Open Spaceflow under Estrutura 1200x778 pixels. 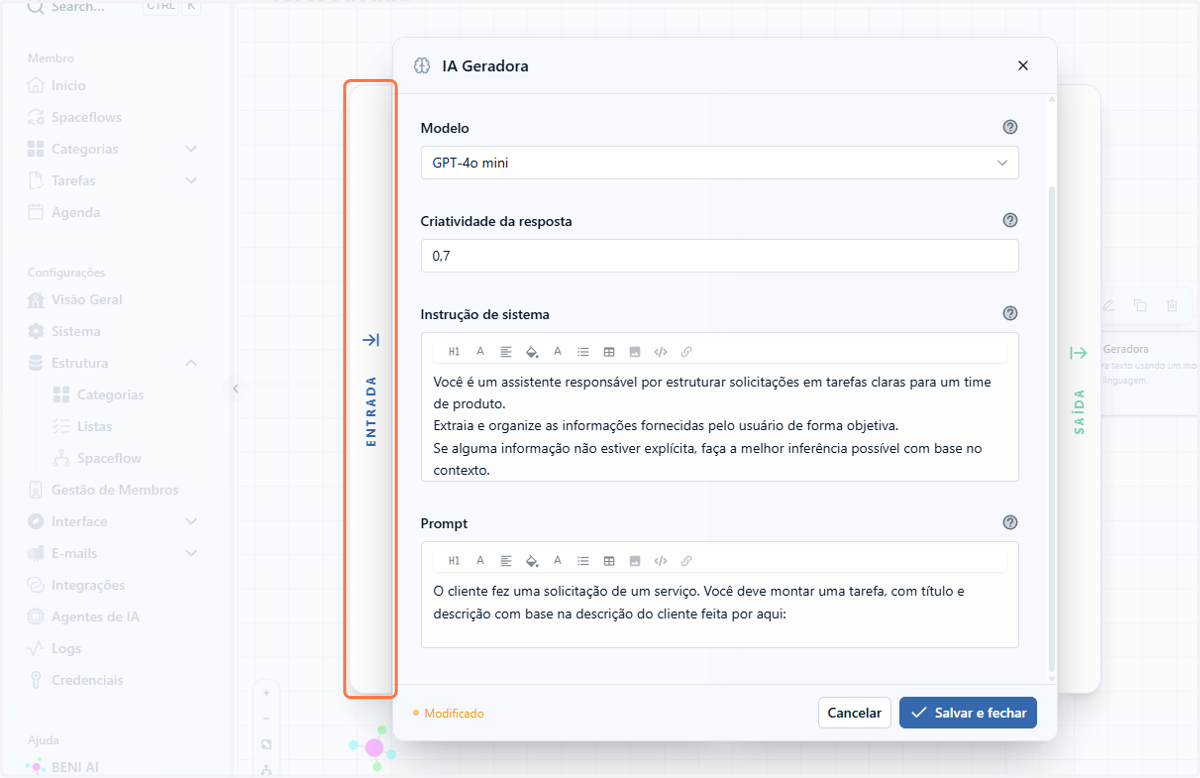coord(109,458)
